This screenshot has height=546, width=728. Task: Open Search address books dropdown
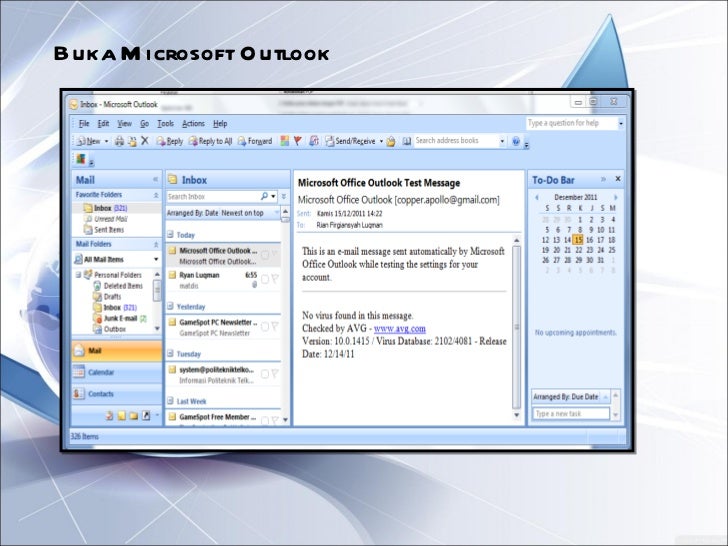(x=502, y=141)
